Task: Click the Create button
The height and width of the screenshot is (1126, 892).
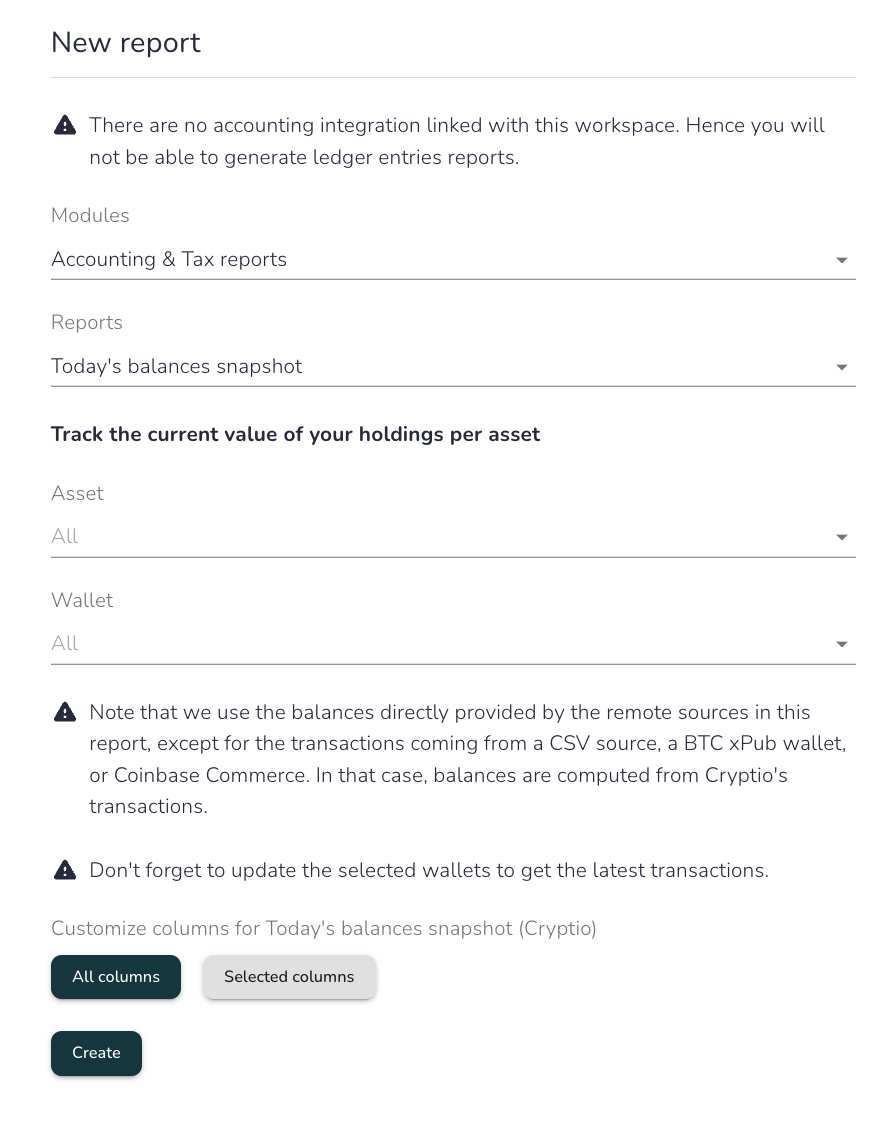Action: (96, 1053)
